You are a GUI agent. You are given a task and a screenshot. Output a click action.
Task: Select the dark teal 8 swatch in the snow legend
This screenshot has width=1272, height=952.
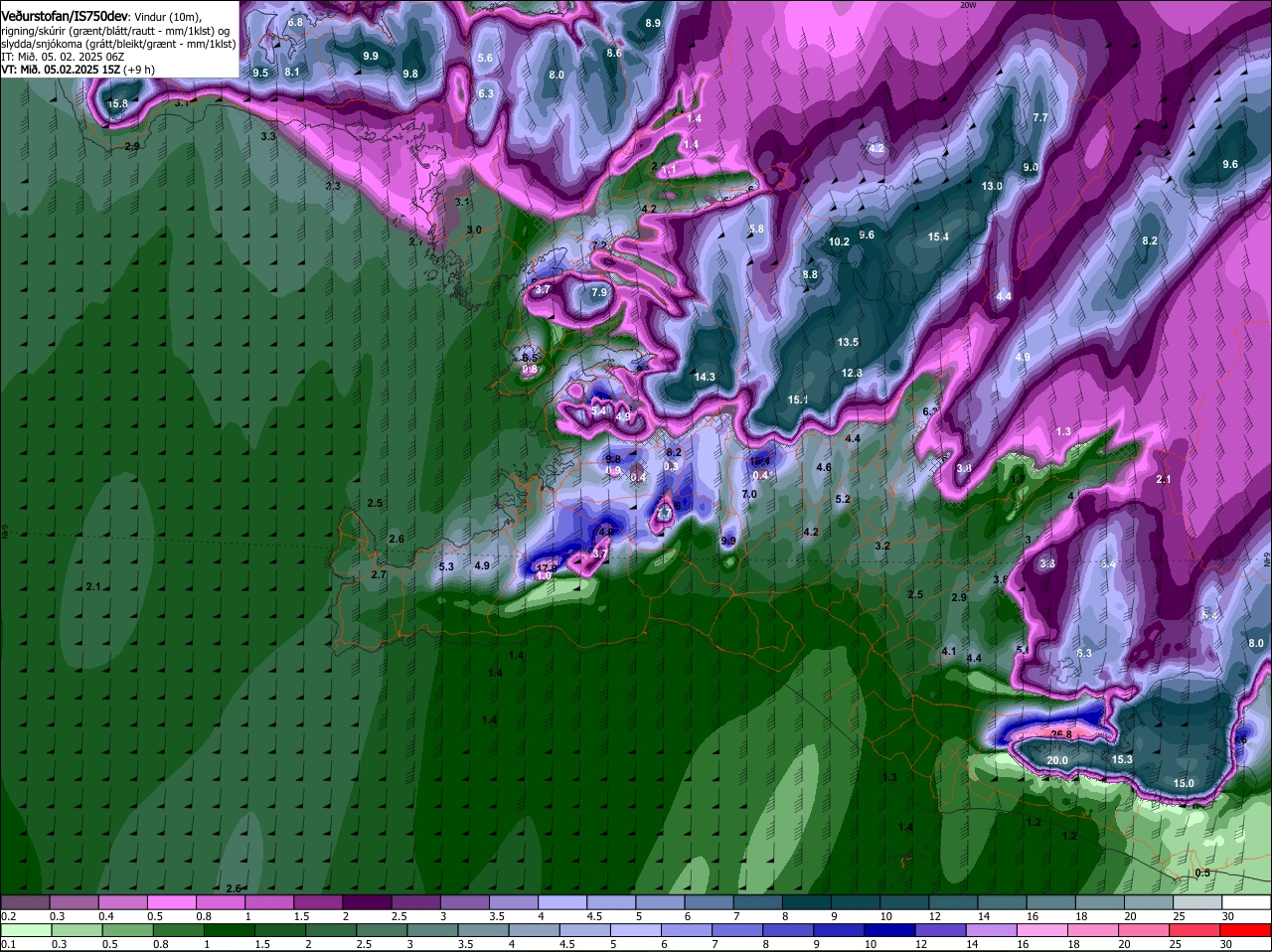[x=807, y=902]
